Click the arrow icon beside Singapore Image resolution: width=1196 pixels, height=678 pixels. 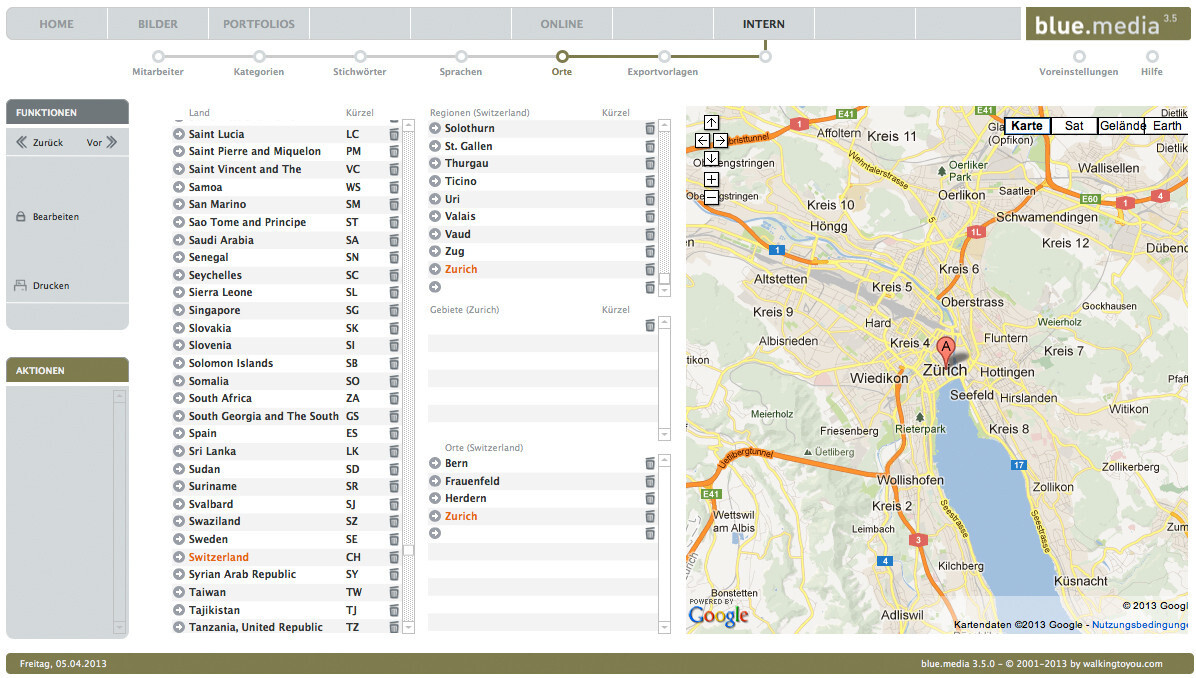click(x=179, y=311)
